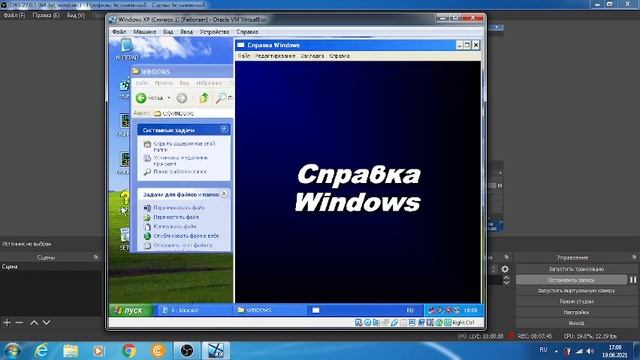The image size is (640, 360).
Task: Click the XP пуск start button
Action: click(131, 310)
